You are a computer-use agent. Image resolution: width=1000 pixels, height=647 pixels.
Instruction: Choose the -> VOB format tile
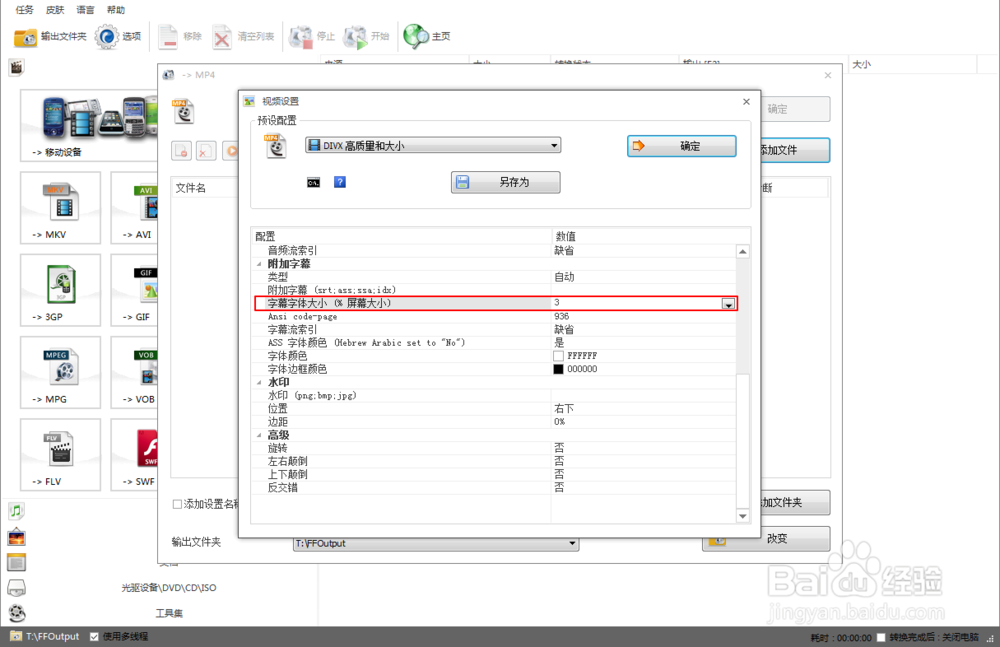135,373
